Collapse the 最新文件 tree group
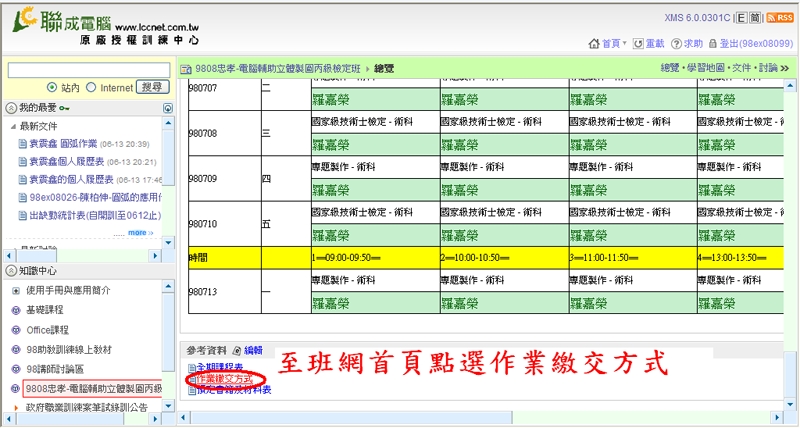 11,126
